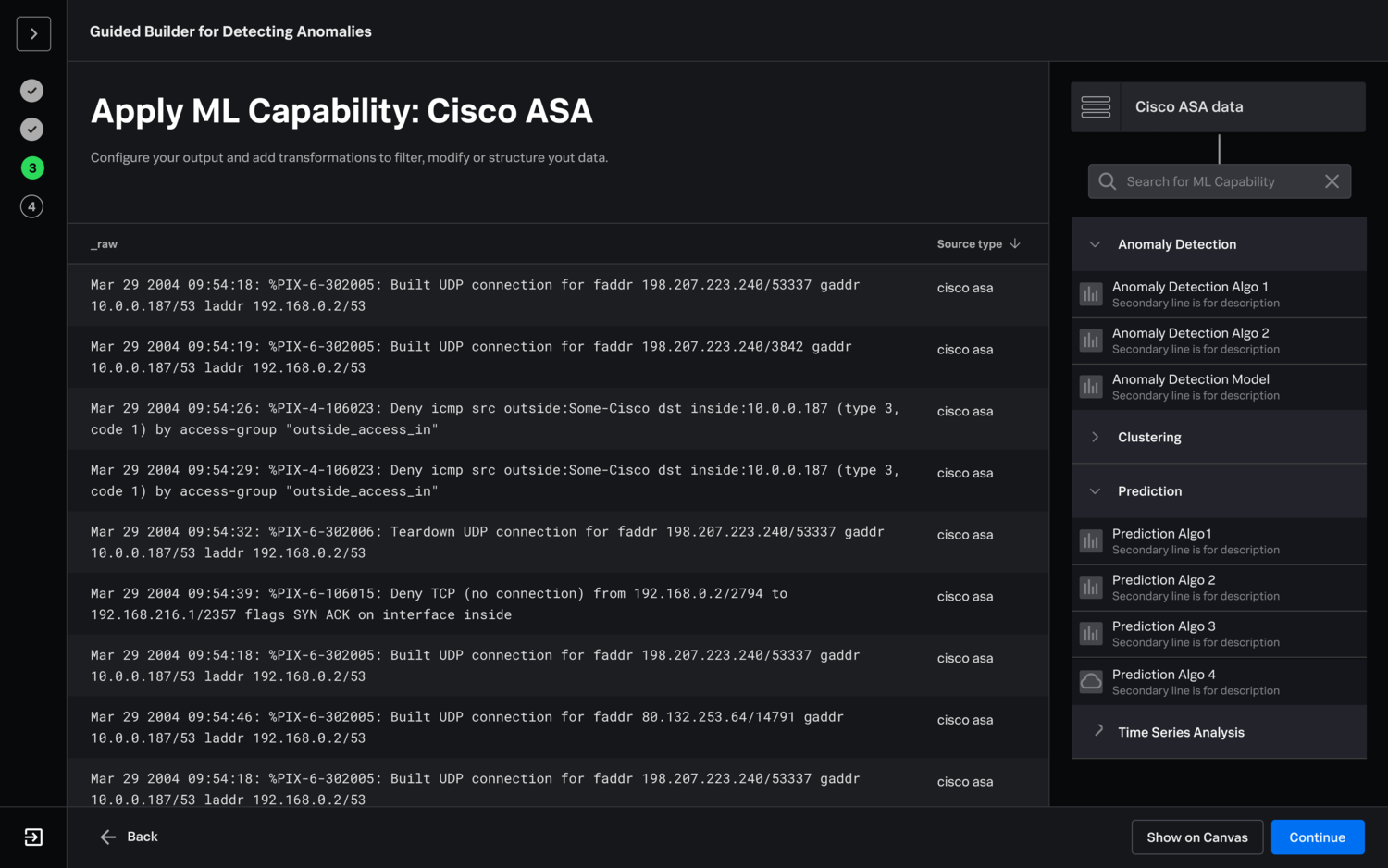1388x868 pixels.
Task: Click the Cisco ASA data node label
Action: coord(1189,107)
